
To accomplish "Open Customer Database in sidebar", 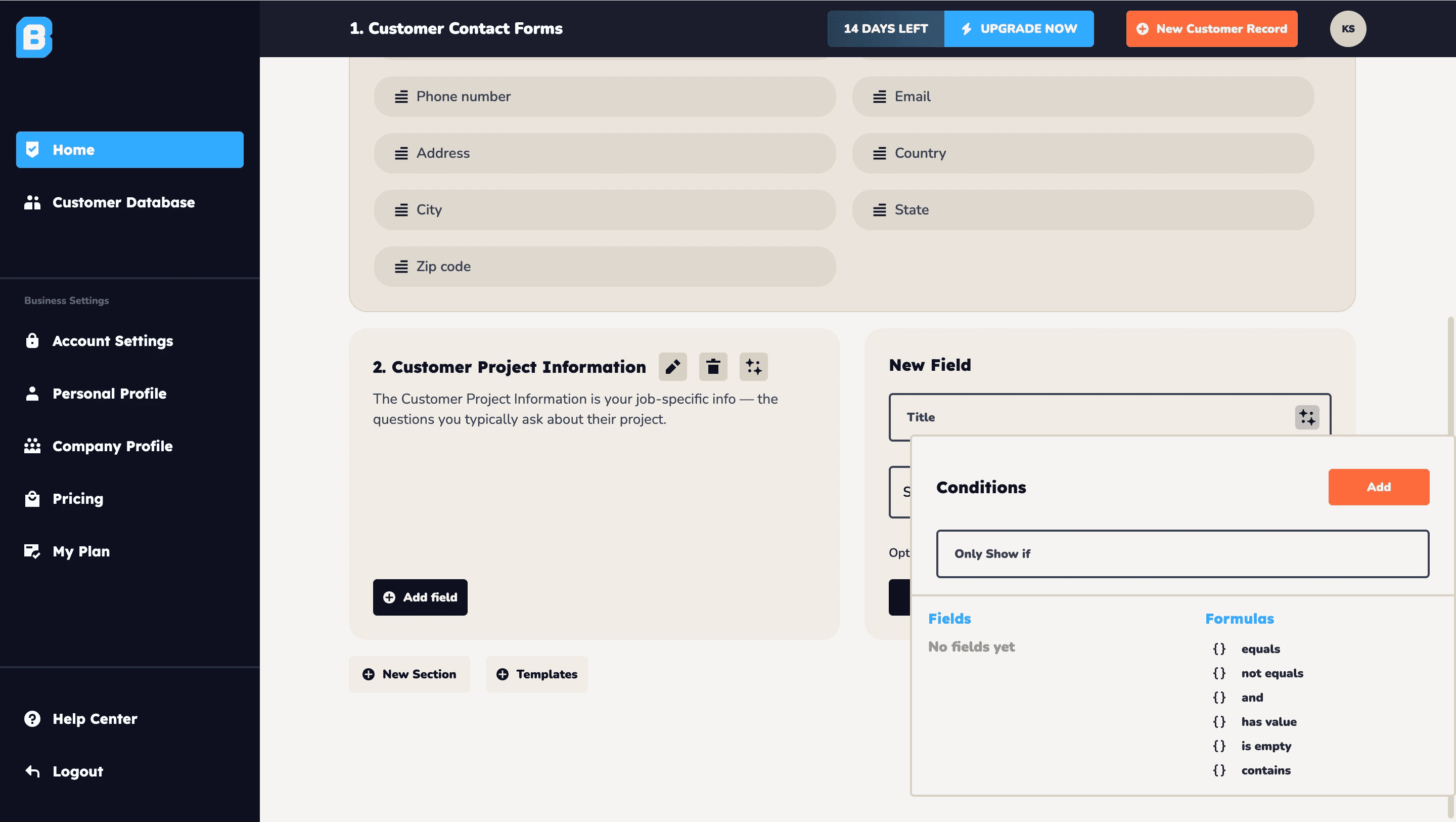I will coord(123,202).
